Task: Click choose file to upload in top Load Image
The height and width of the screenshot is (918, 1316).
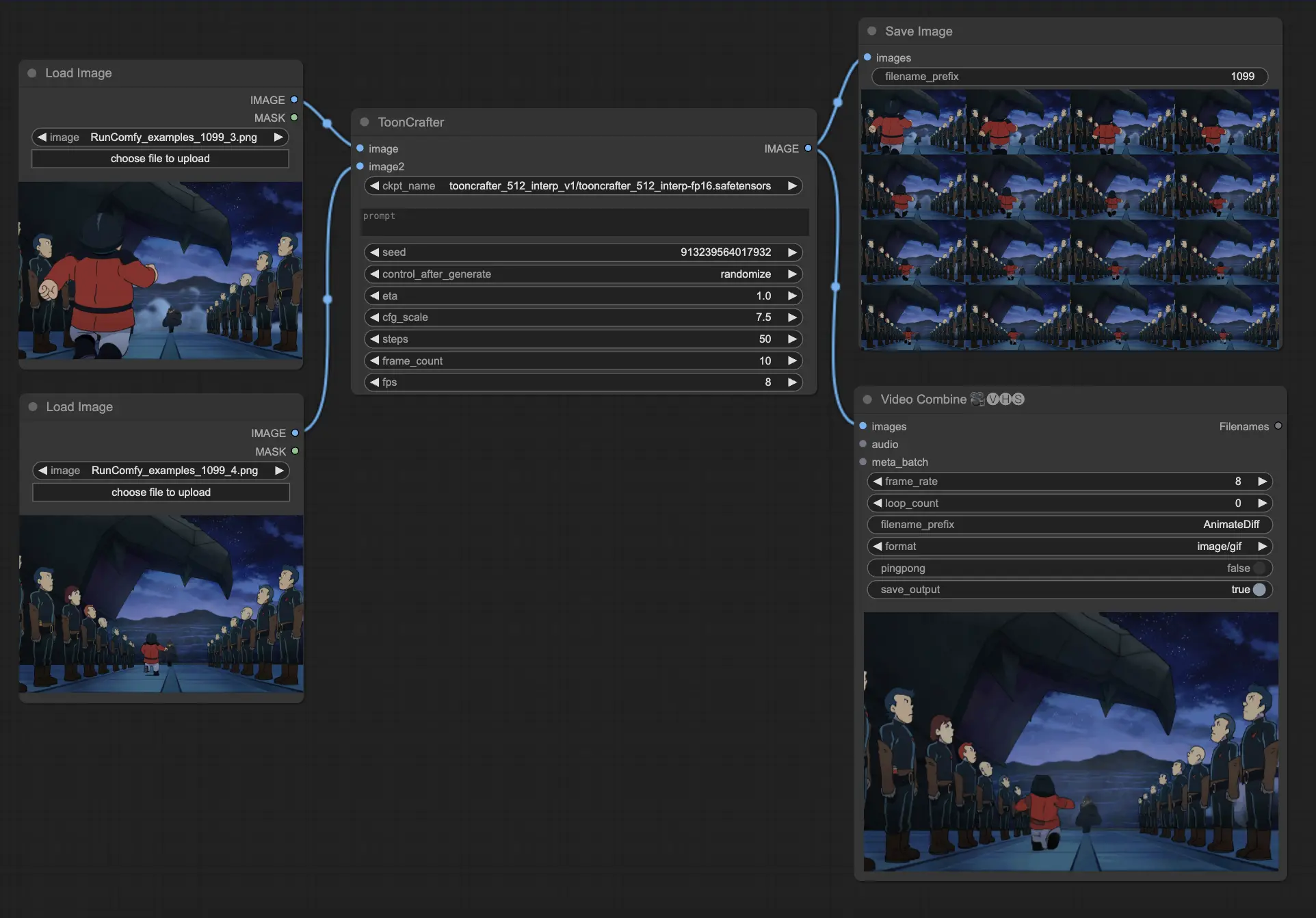Action: [160, 159]
